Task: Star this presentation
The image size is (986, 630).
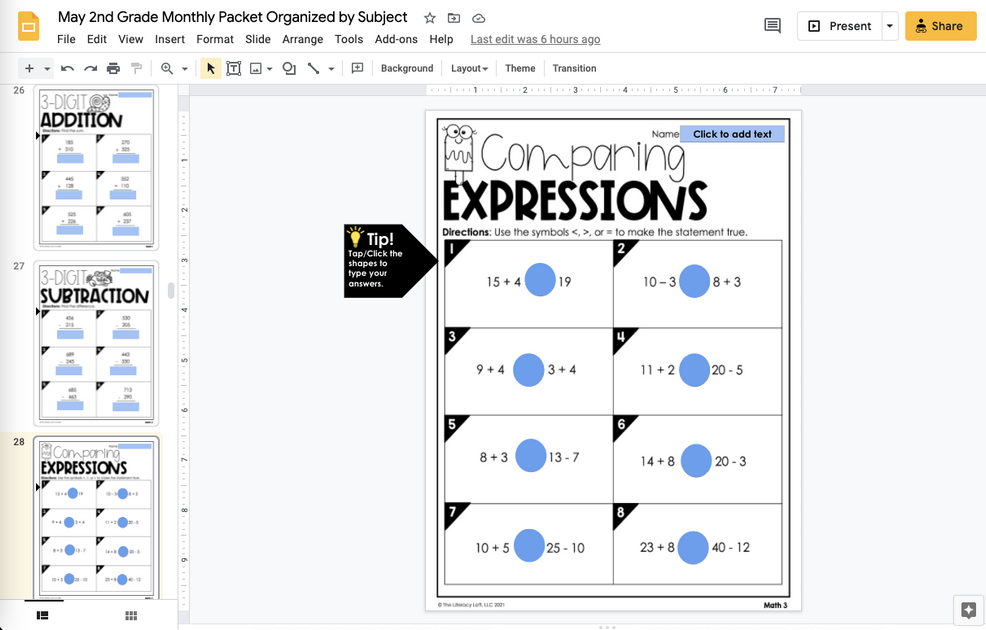Action: tap(430, 18)
